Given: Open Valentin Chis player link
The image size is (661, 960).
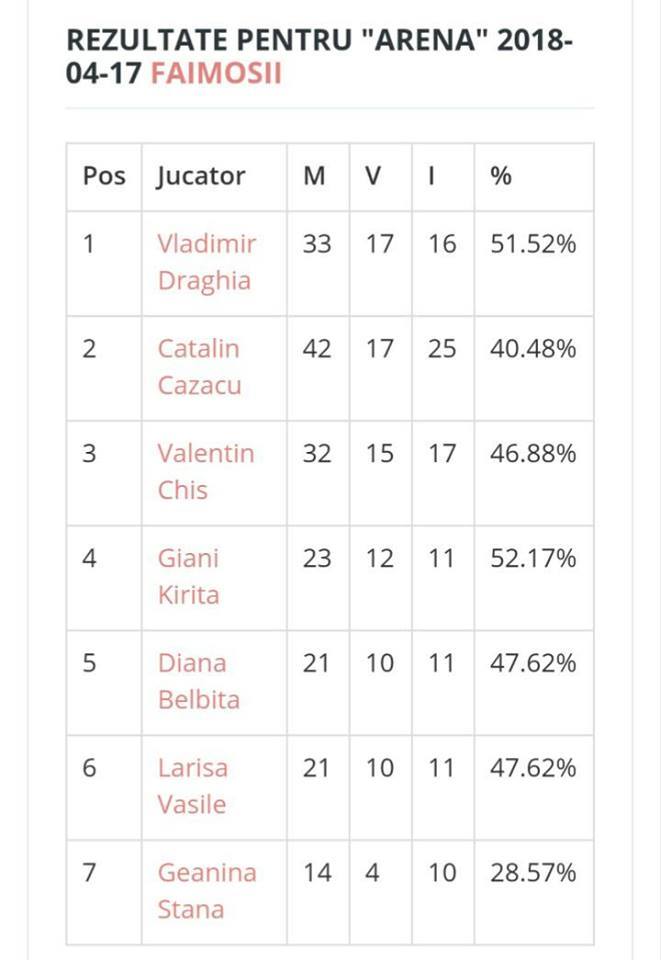Looking at the screenshot, I should coord(206,471).
